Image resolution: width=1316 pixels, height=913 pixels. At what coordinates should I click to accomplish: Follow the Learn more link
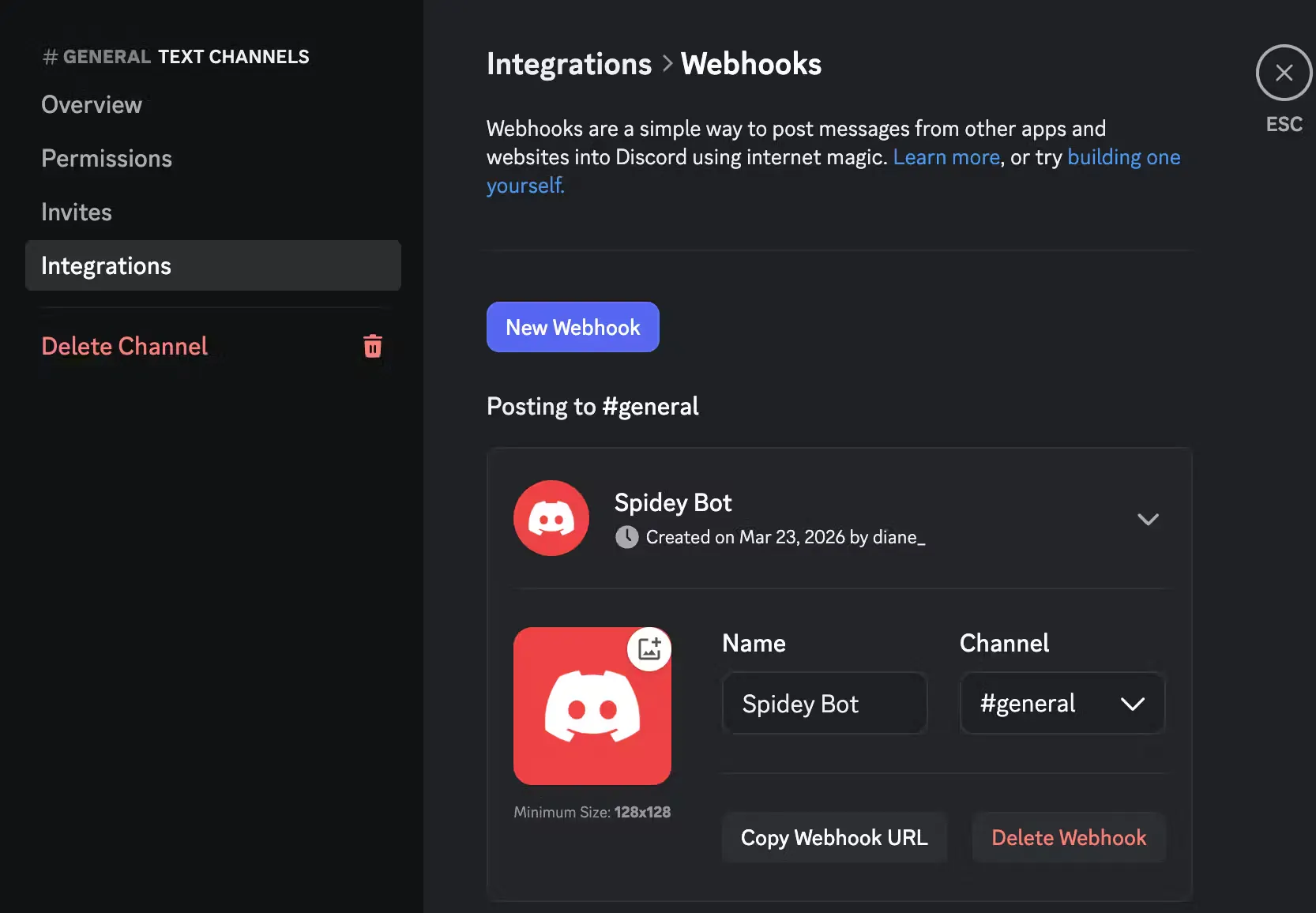point(946,157)
